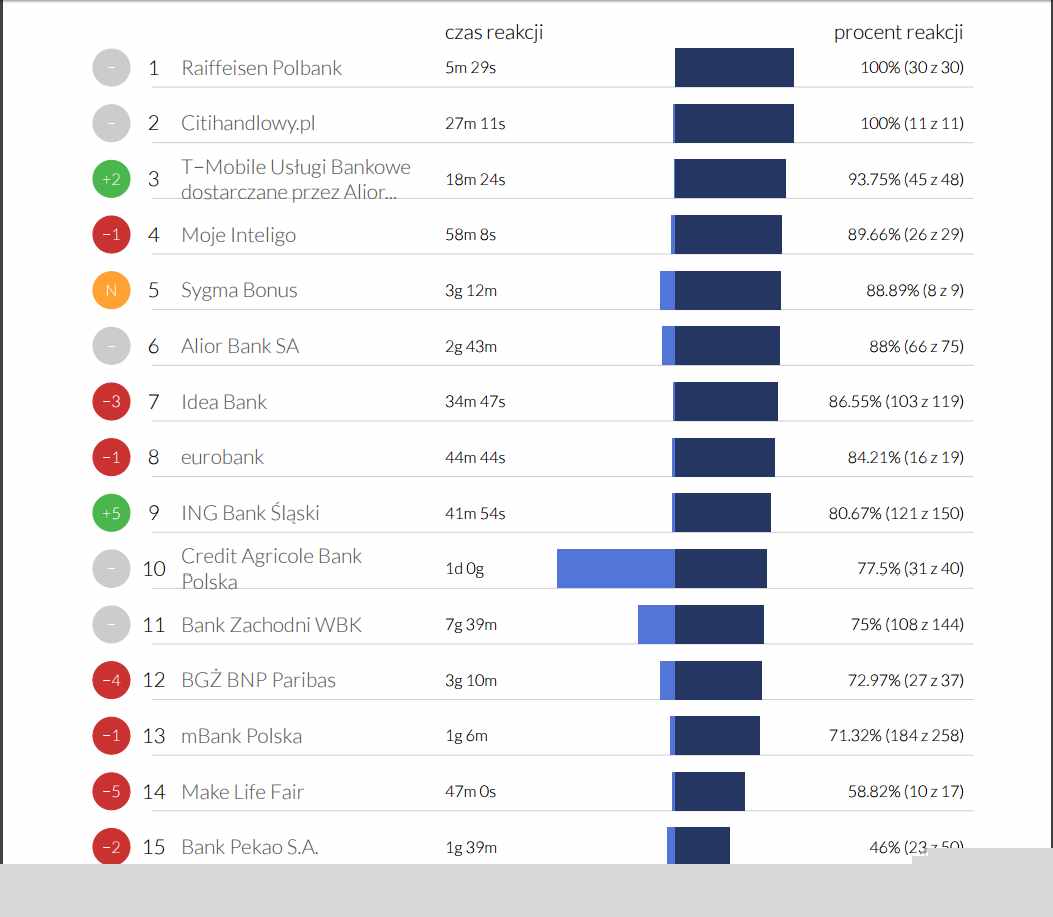Viewport: 1053px width, 917px height.
Task: Click the green +2 badge for T-Mobile
Action: click(x=111, y=179)
